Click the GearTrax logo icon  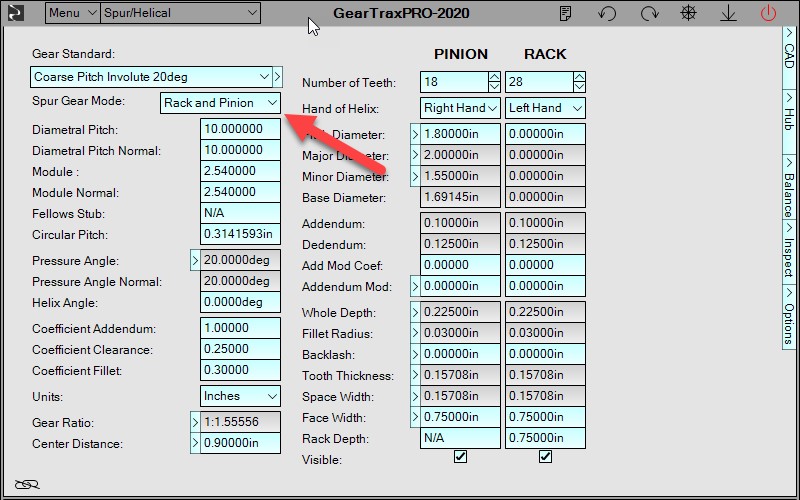pos(15,13)
